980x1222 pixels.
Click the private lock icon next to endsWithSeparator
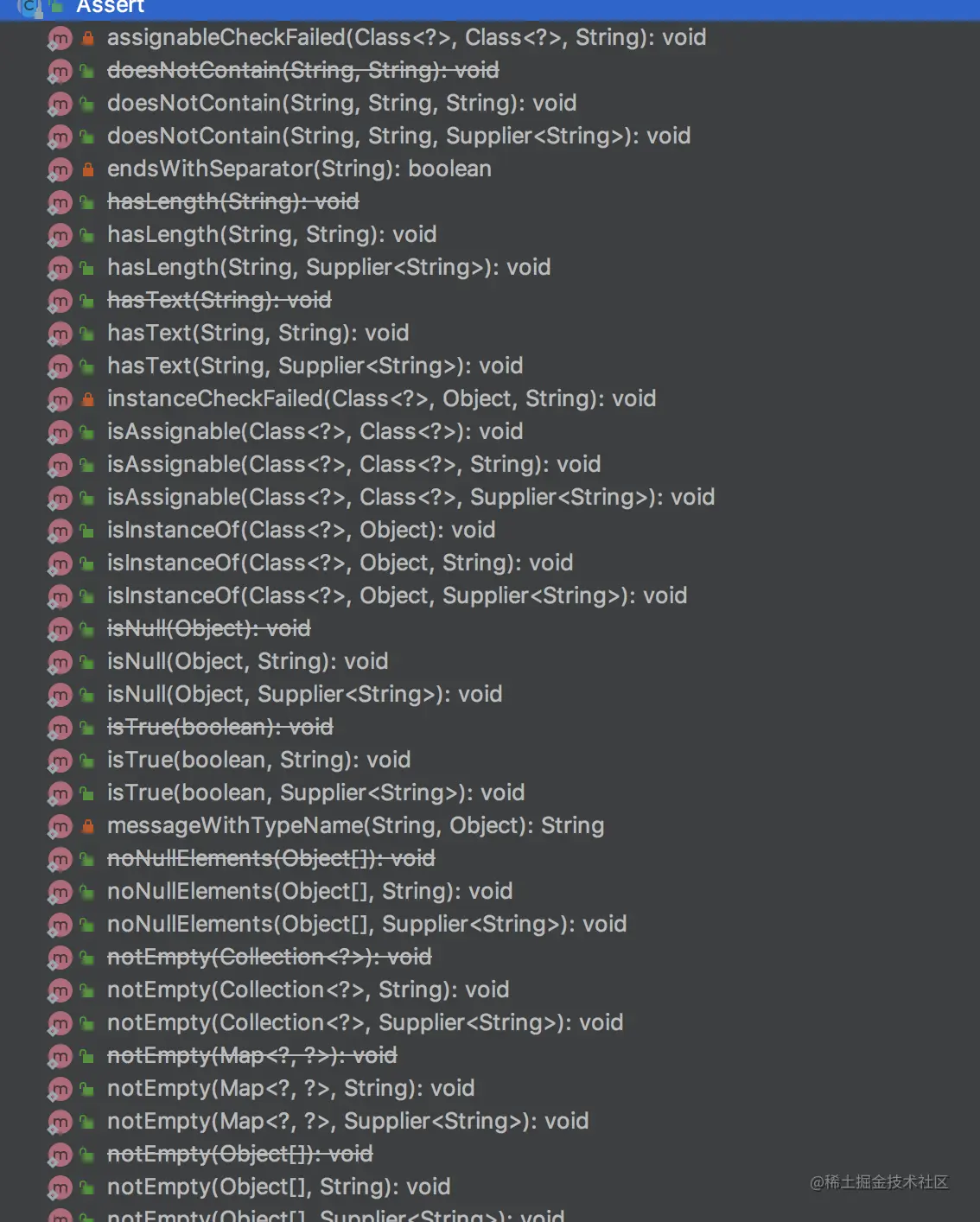click(x=87, y=169)
